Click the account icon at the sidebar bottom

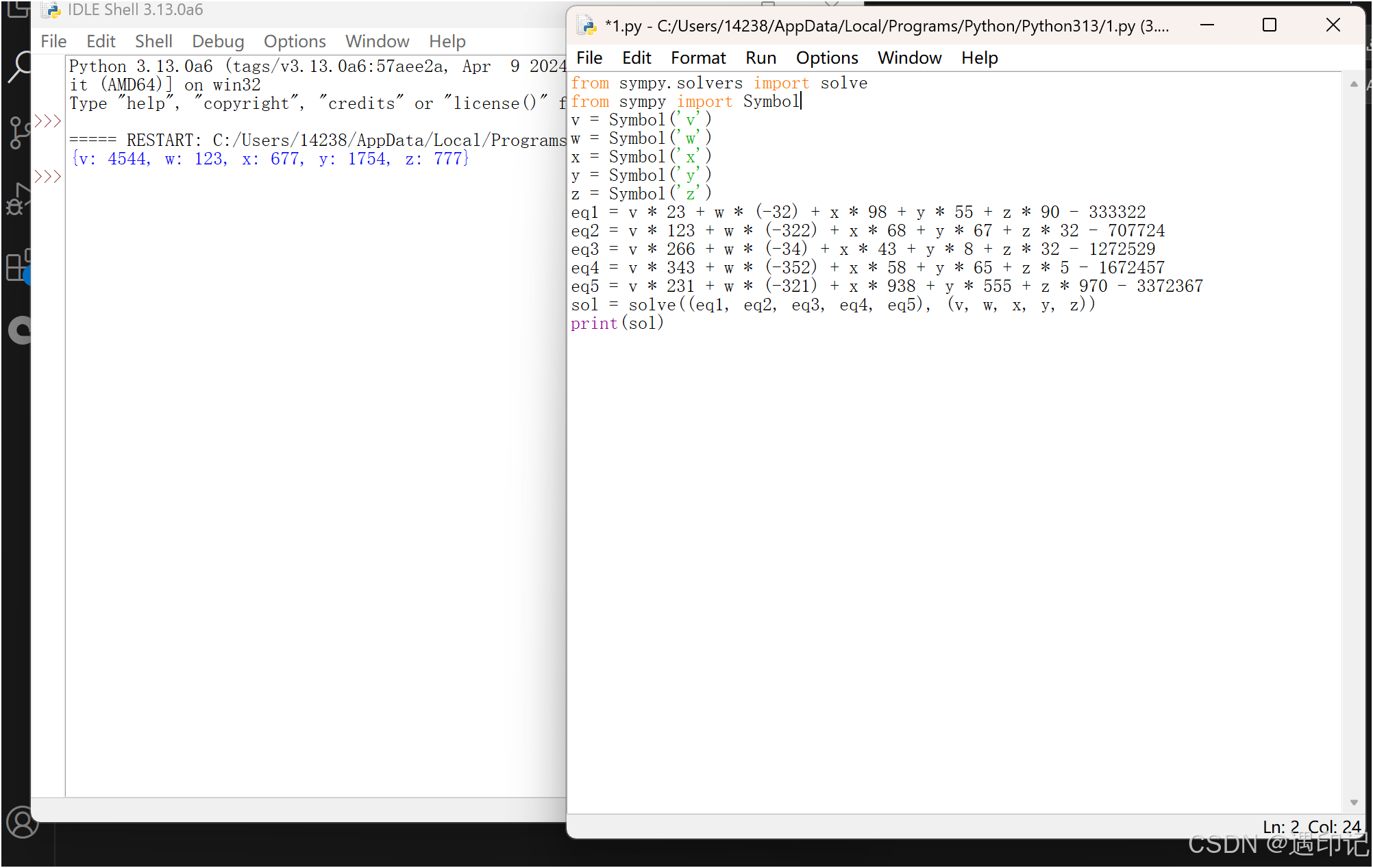[22, 822]
